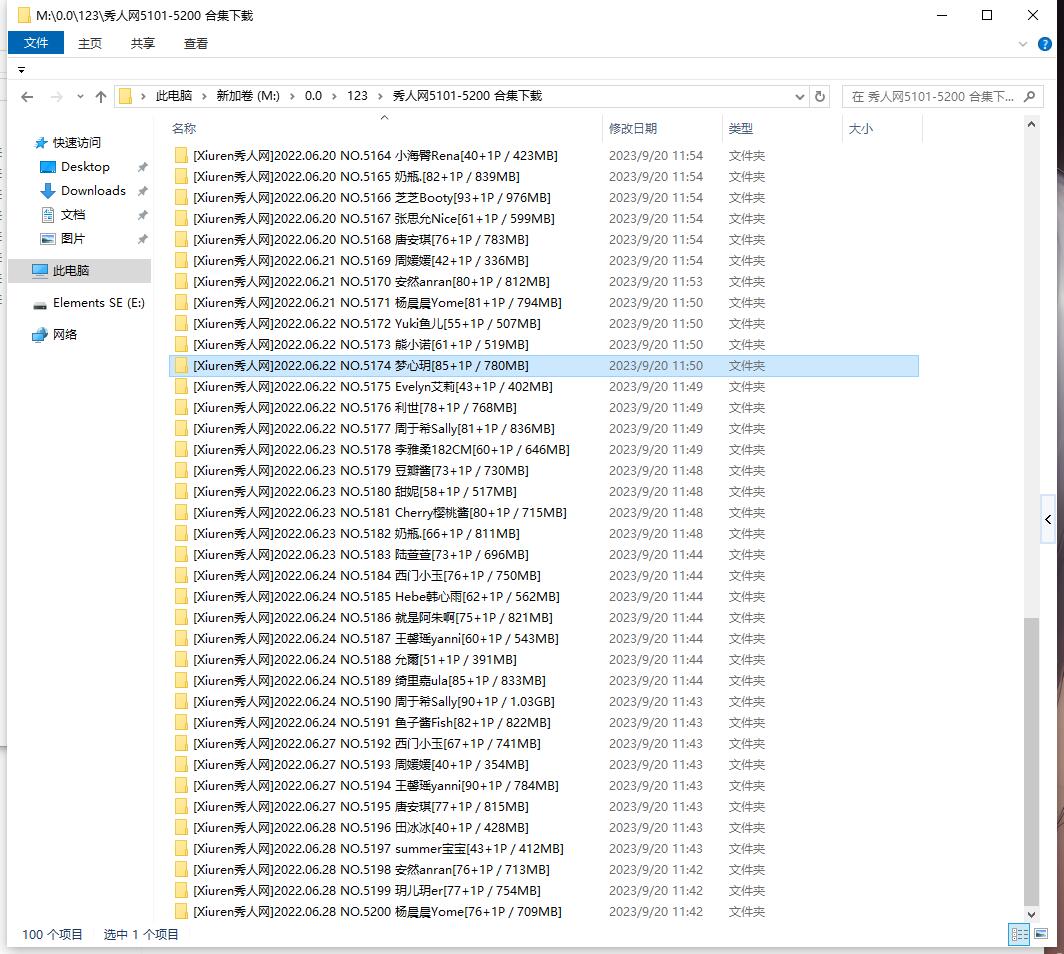Click the search magnifier icon

[1029, 96]
